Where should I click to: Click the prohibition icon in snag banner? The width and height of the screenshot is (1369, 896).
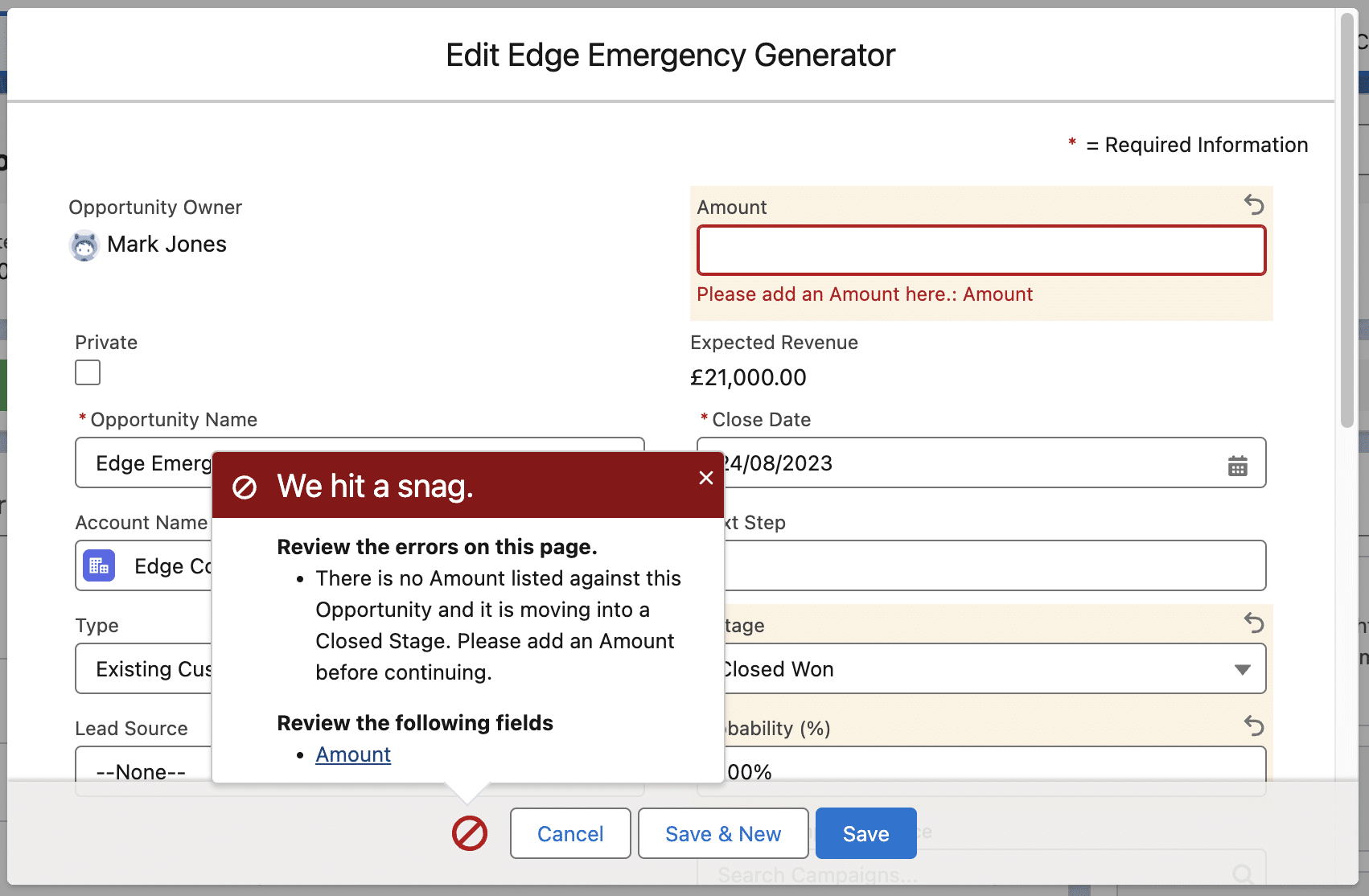coord(246,485)
